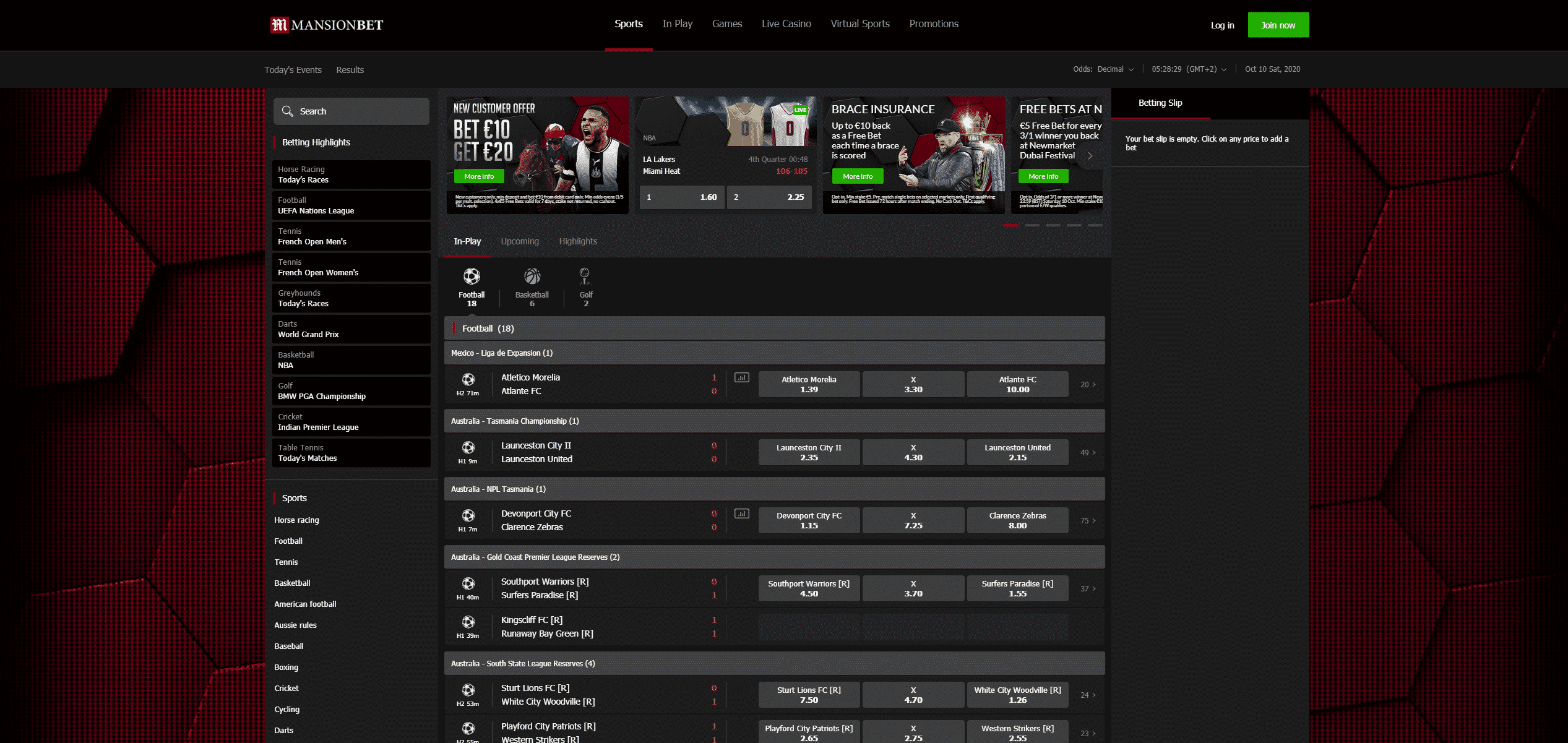Open Live Casino section

[786, 24]
